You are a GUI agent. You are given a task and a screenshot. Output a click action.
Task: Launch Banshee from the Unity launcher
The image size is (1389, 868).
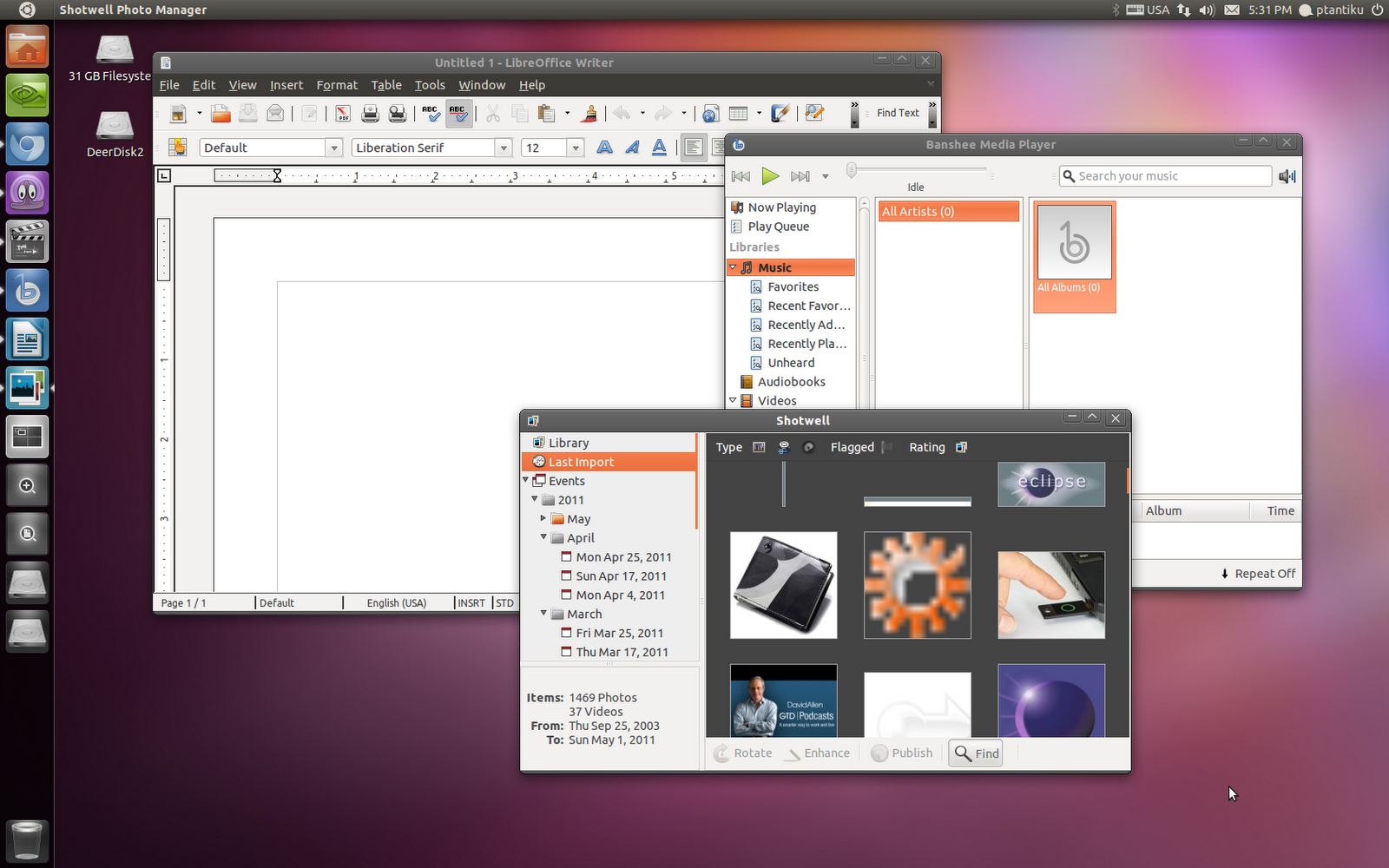click(27, 290)
